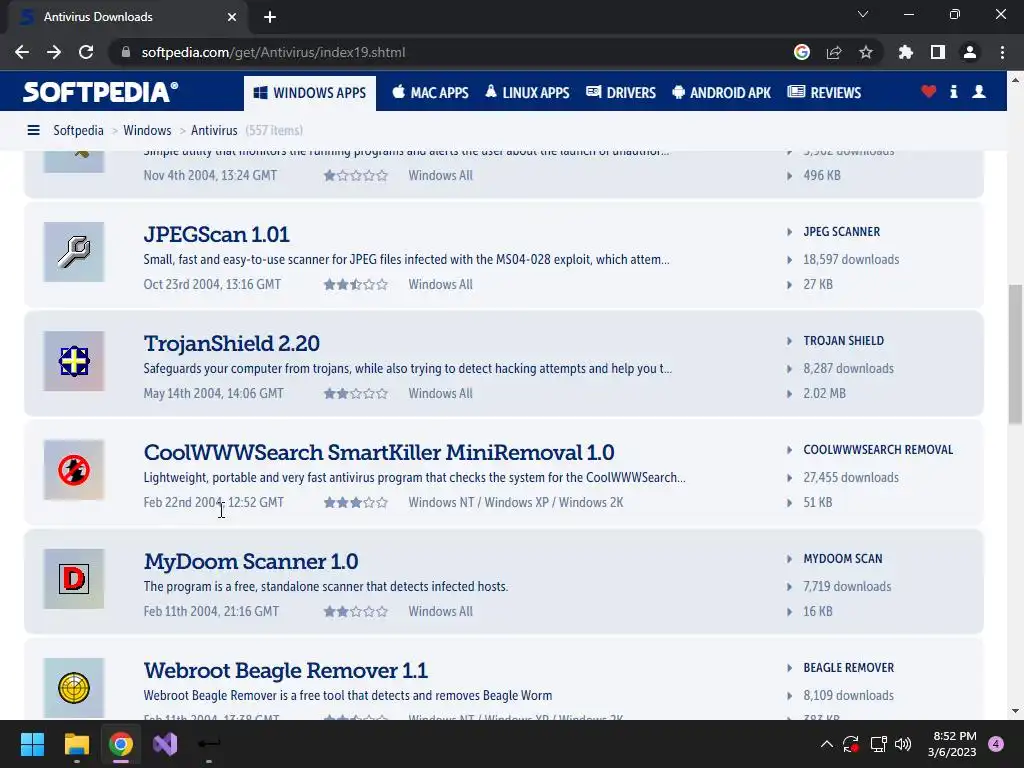The height and width of the screenshot is (768, 1024).
Task: Click the MyDoom Scanner star rating
Action: coord(356,612)
